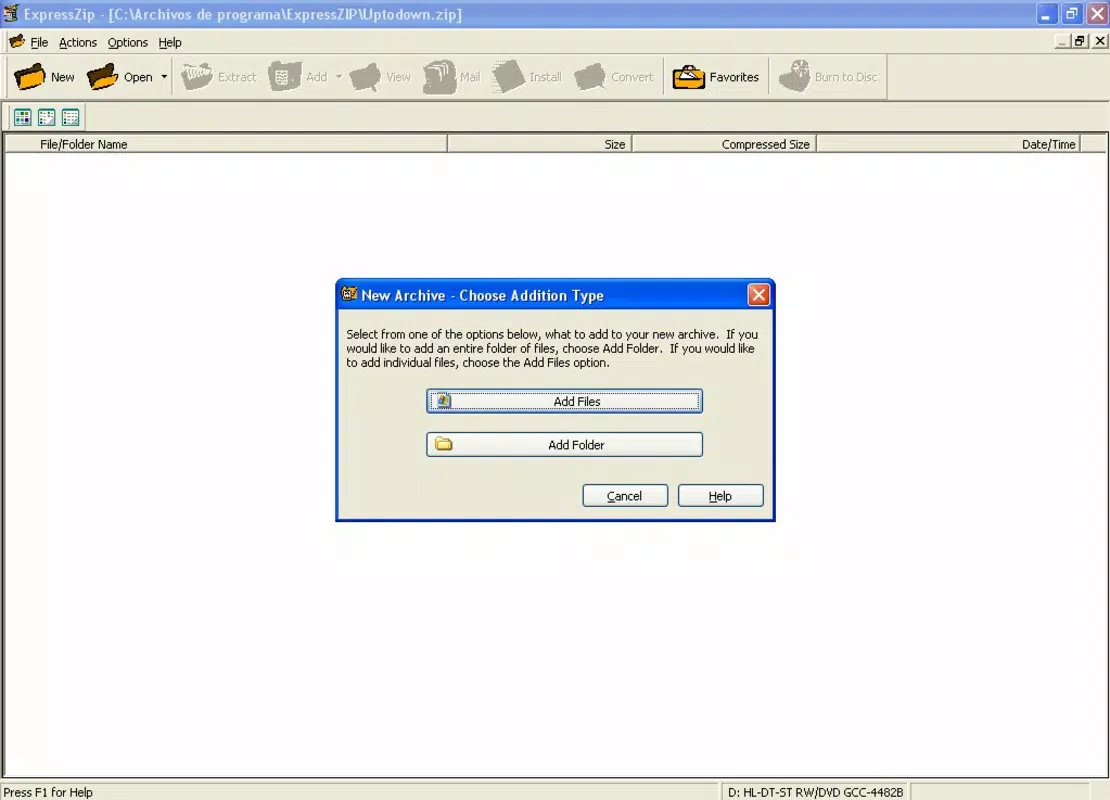Sort by Compressed Size column header
Screen dimensions: 1110x800
[x=724, y=144]
